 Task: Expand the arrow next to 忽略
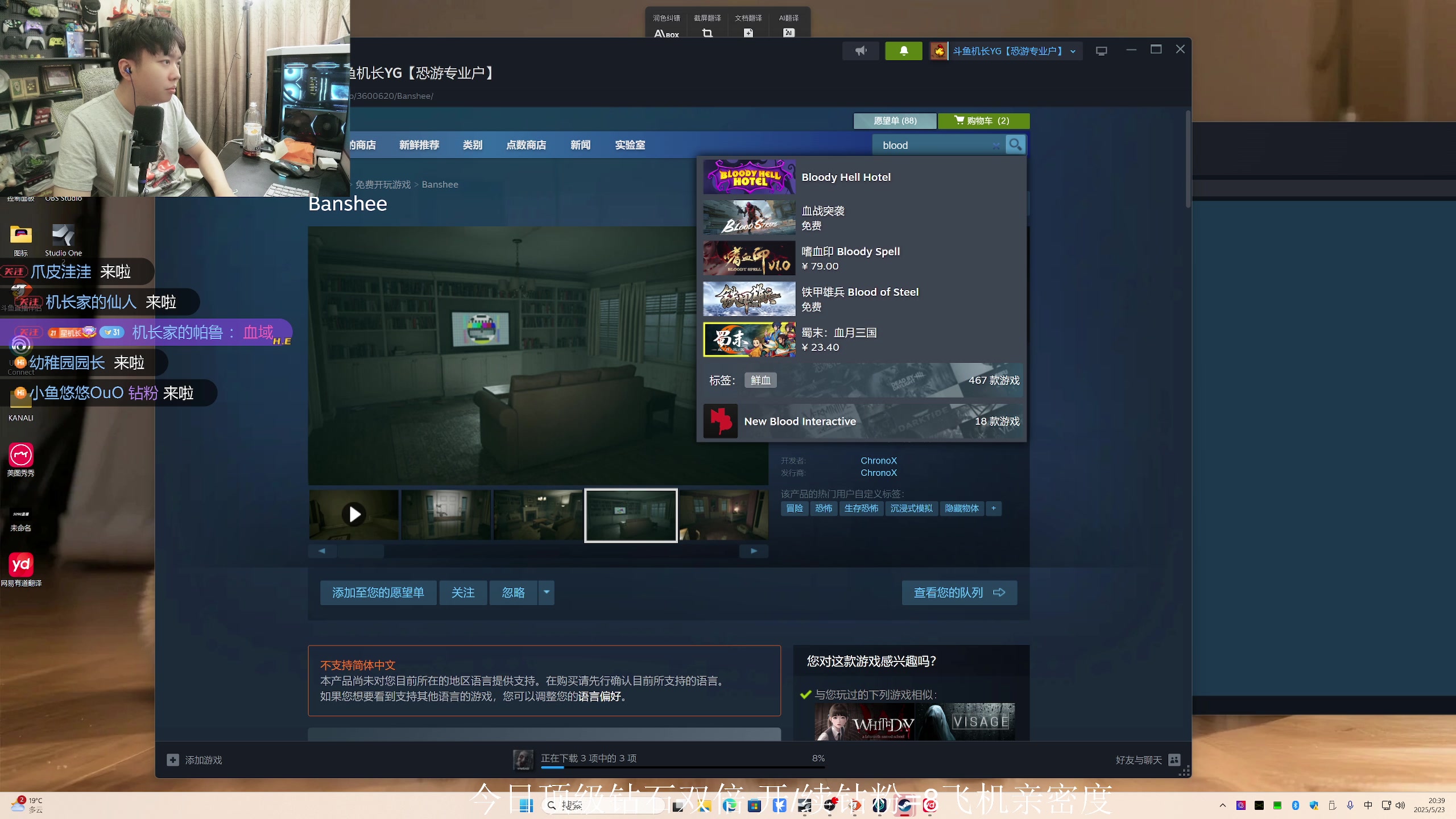pos(547,592)
